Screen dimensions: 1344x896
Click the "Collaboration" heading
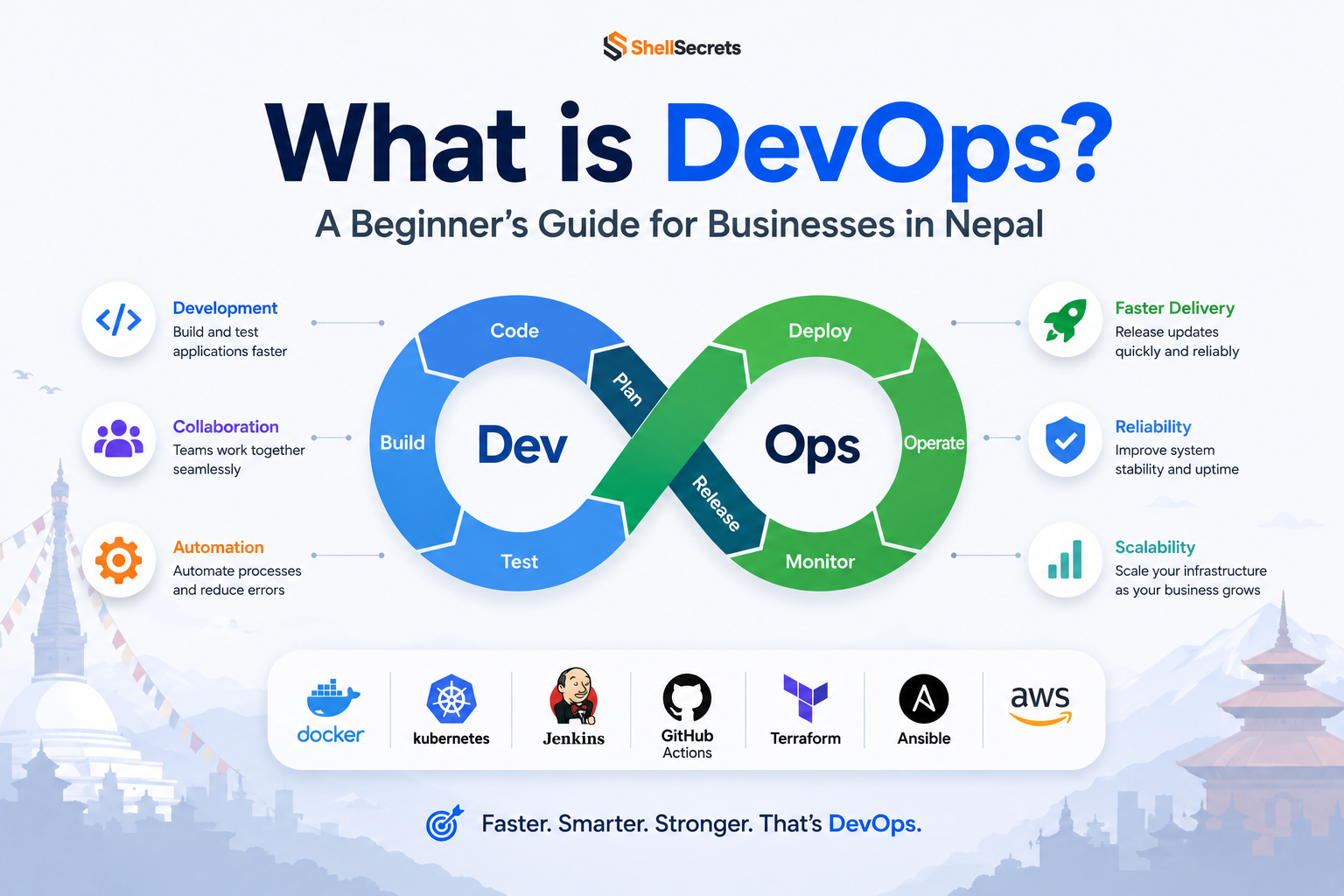coord(226,427)
